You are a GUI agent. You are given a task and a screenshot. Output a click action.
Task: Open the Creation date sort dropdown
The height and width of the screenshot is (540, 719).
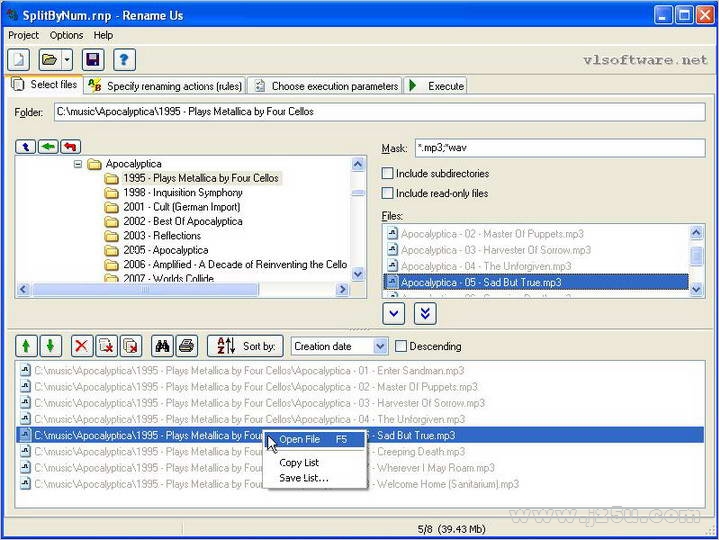tap(380, 347)
